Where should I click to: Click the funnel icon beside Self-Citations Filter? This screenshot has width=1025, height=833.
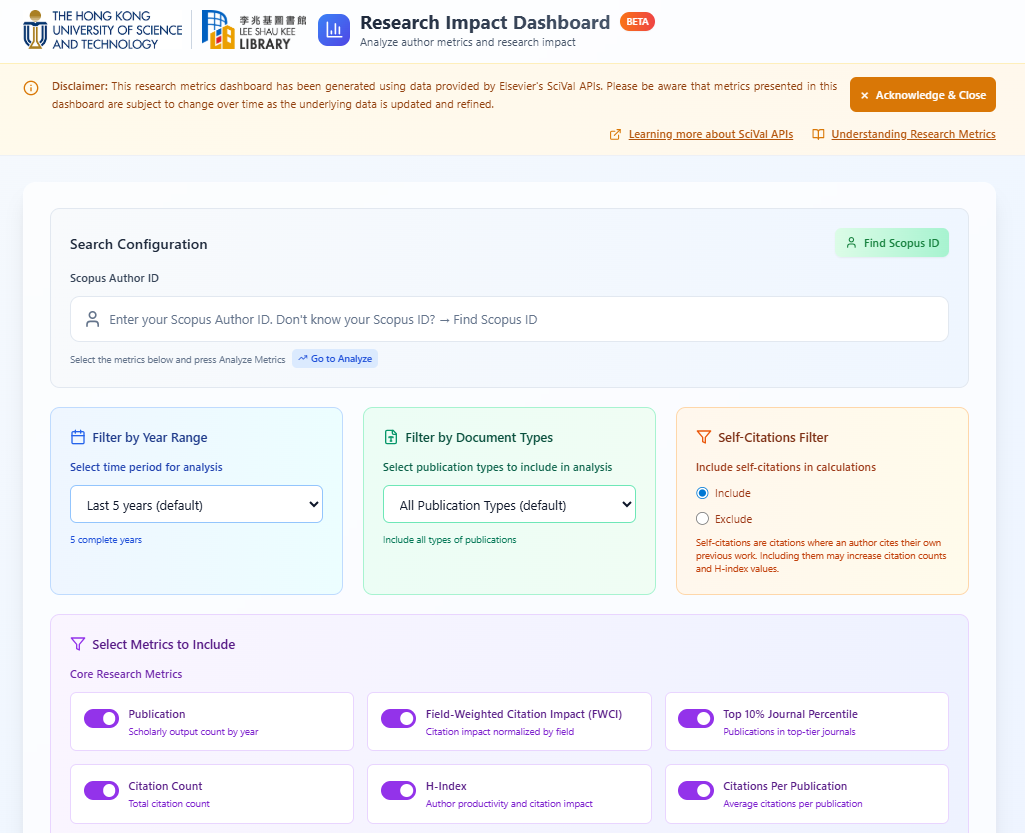coord(704,437)
